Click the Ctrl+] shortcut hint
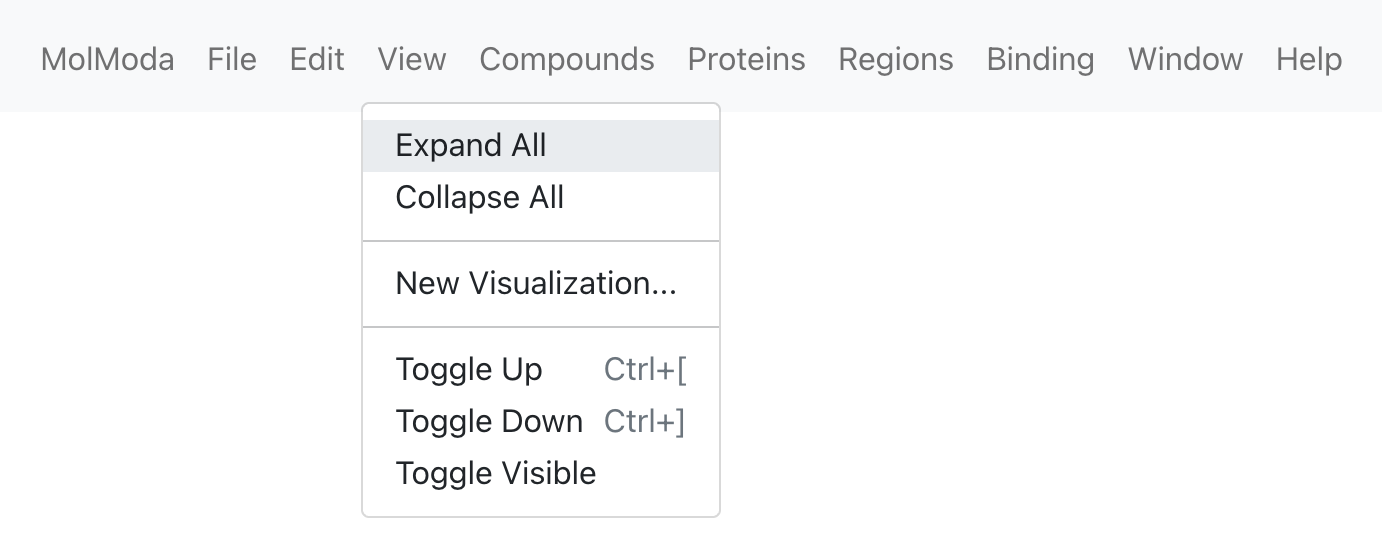The width and height of the screenshot is (1382, 542). (645, 422)
